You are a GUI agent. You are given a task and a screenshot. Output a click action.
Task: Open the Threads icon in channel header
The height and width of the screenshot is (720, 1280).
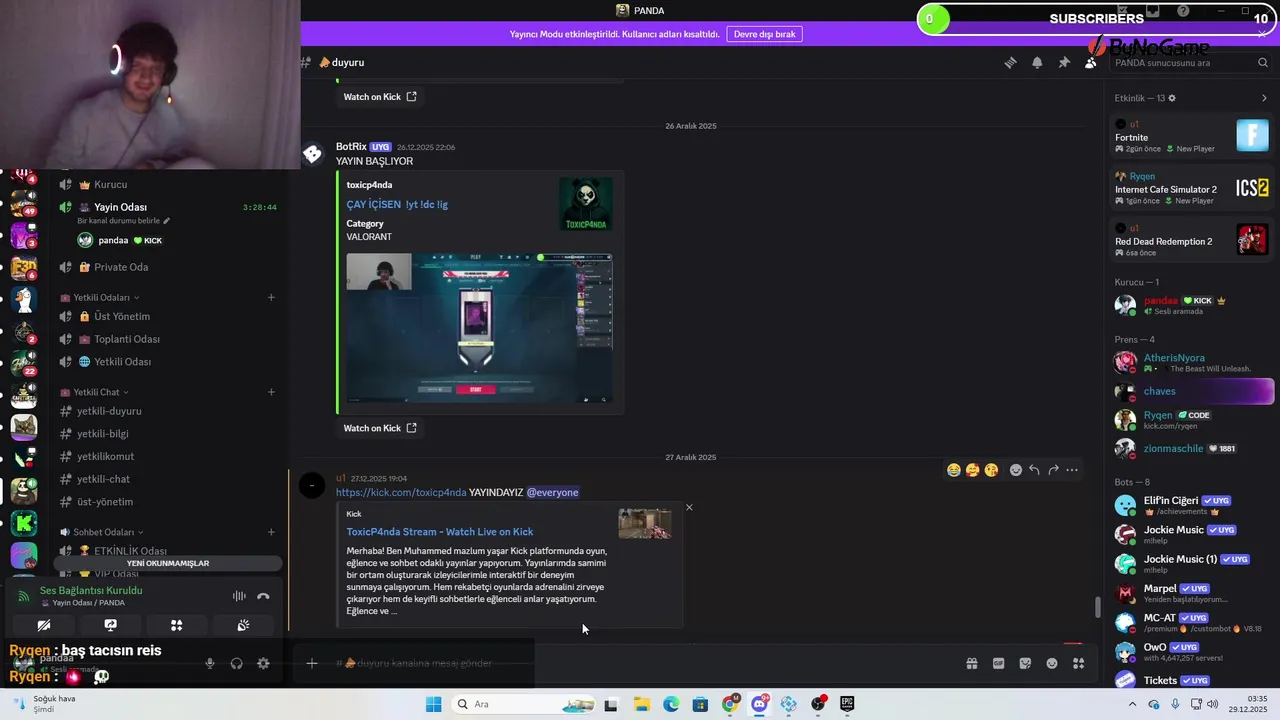(x=1010, y=62)
